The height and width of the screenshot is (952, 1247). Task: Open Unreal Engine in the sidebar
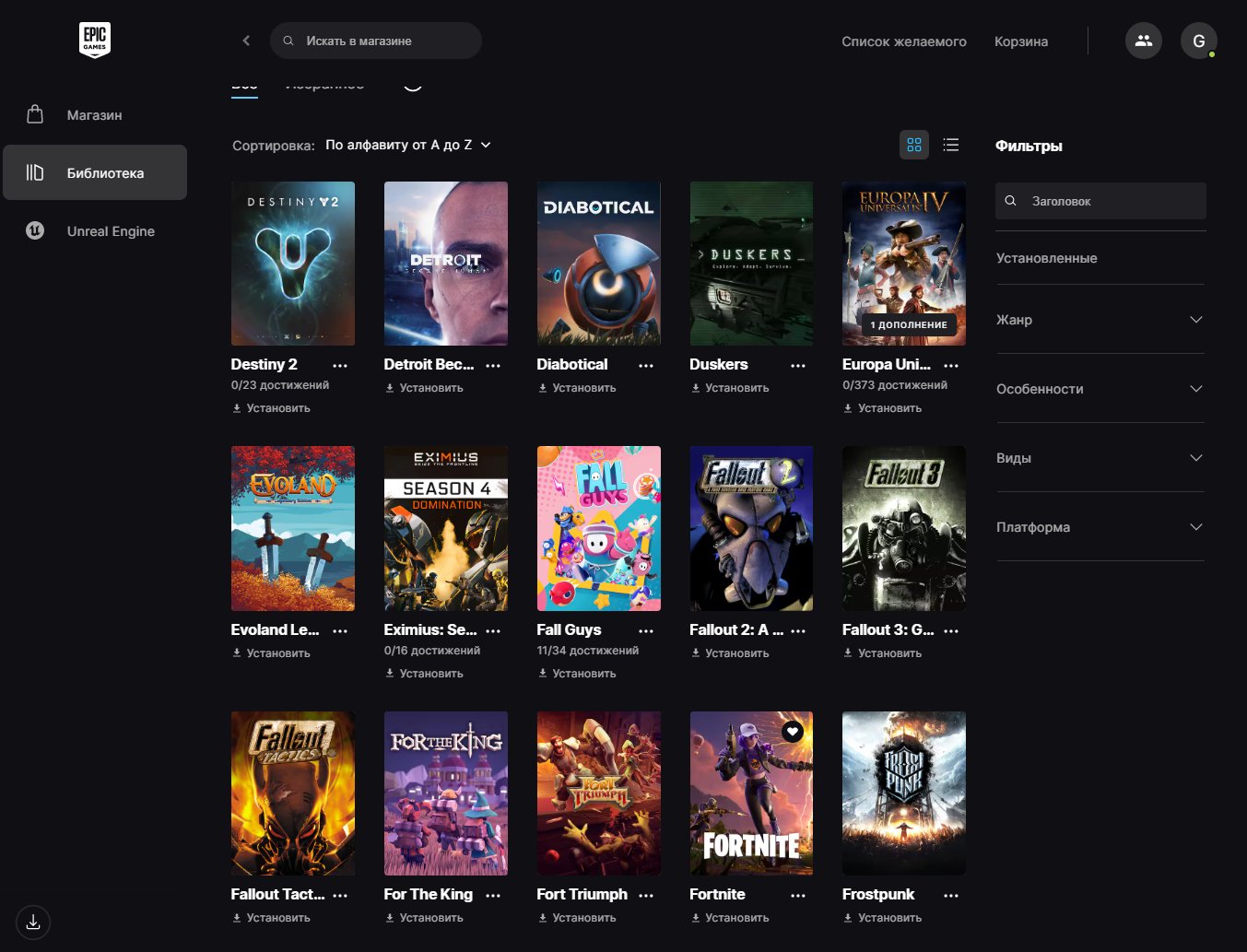pos(110,231)
